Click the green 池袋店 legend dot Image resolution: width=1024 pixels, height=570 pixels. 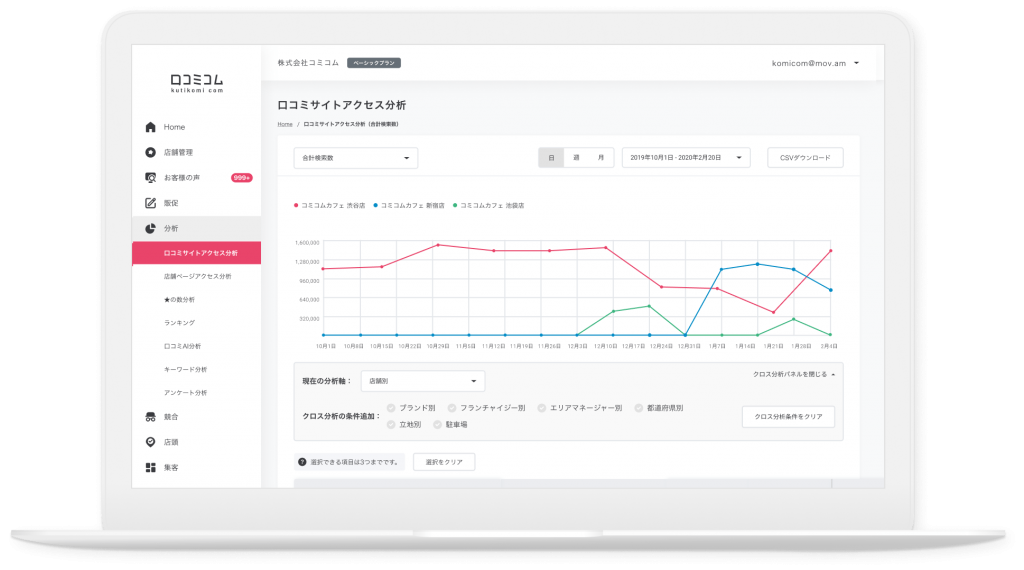(x=455, y=205)
